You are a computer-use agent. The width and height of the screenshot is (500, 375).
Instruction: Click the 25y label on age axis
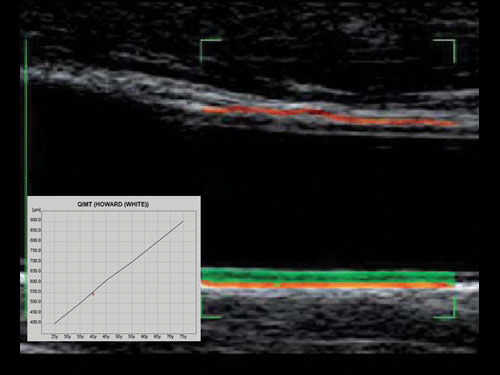point(55,337)
